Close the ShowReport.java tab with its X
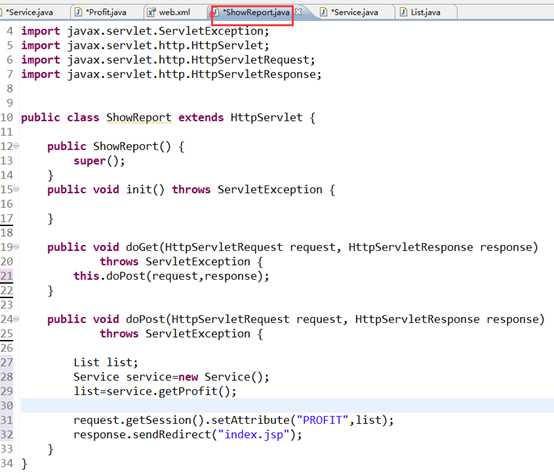The height and width of the screenshot is (473, 554). [x=299, y=12]
